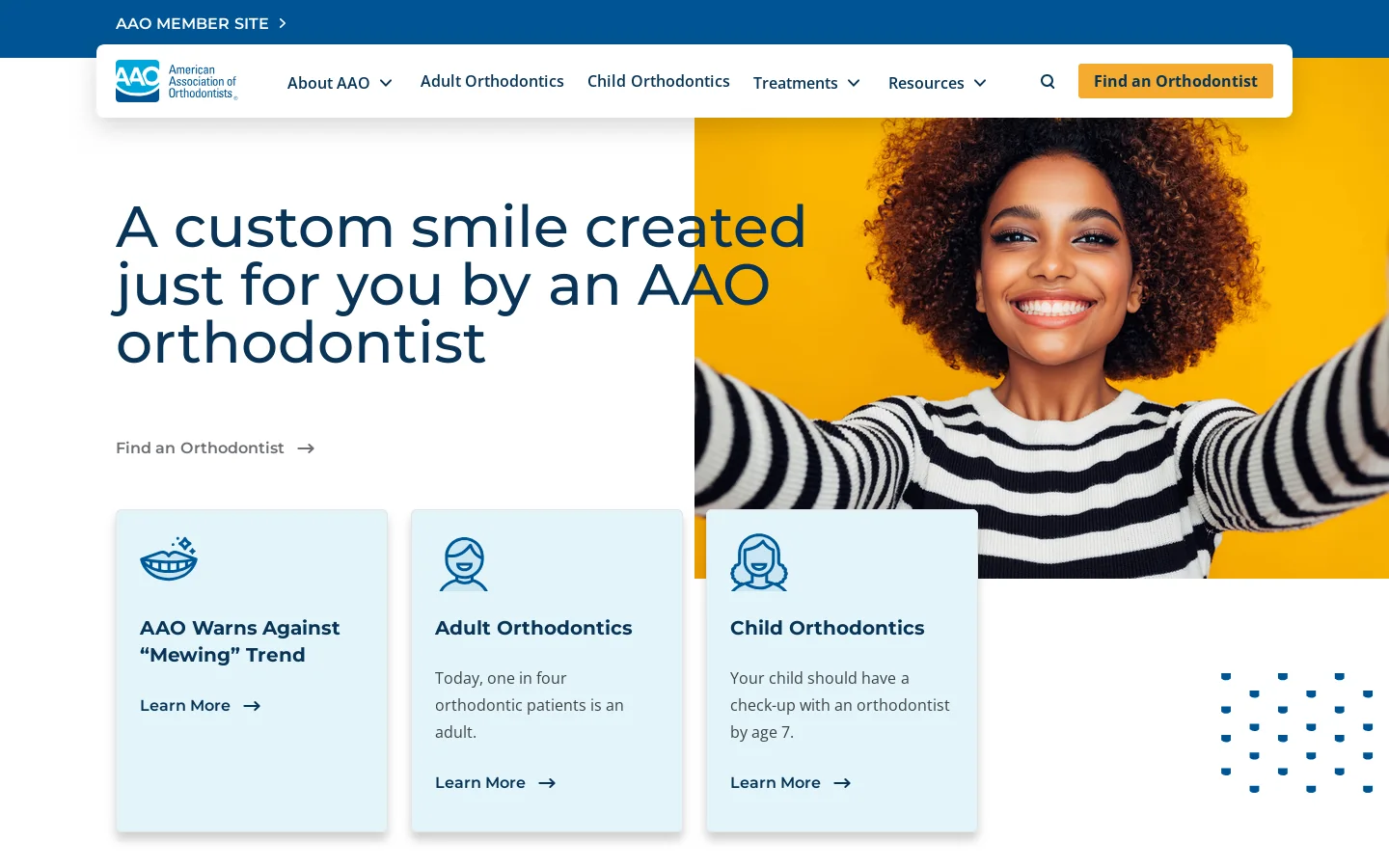Open the Adult Orthodontics card heading
This screenshot has width=1389, height=868.
[533, 628]
